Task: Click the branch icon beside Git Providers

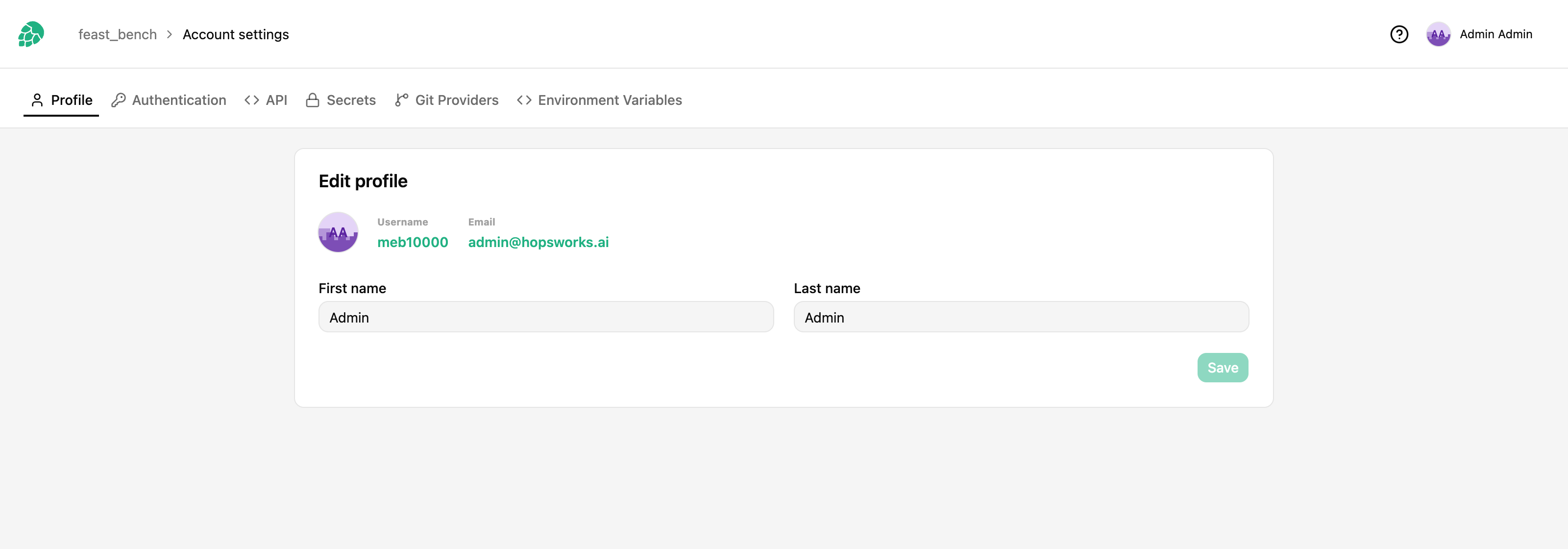Action: [401, 100]
